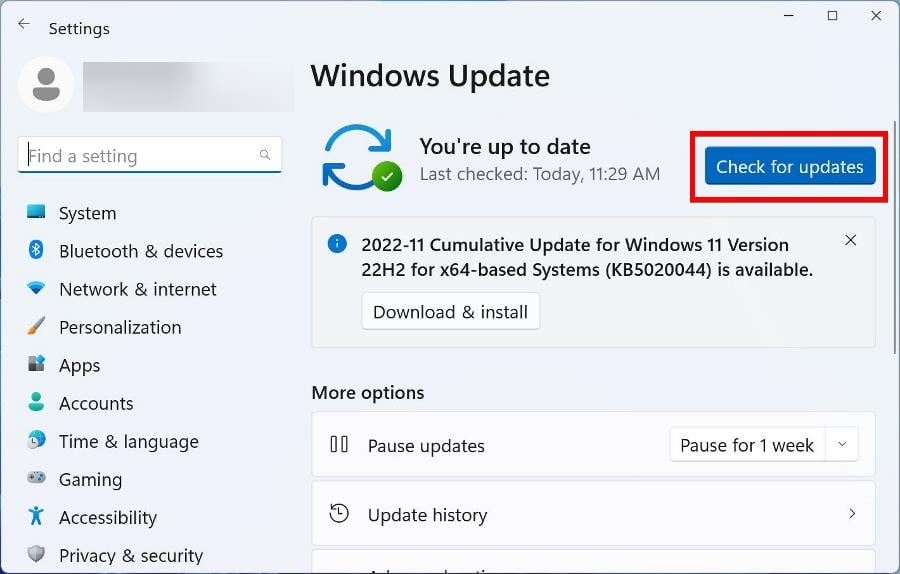Click the Time & language globe icon
The width and height of the screenshot is (900, 574).
coord(36,440)
